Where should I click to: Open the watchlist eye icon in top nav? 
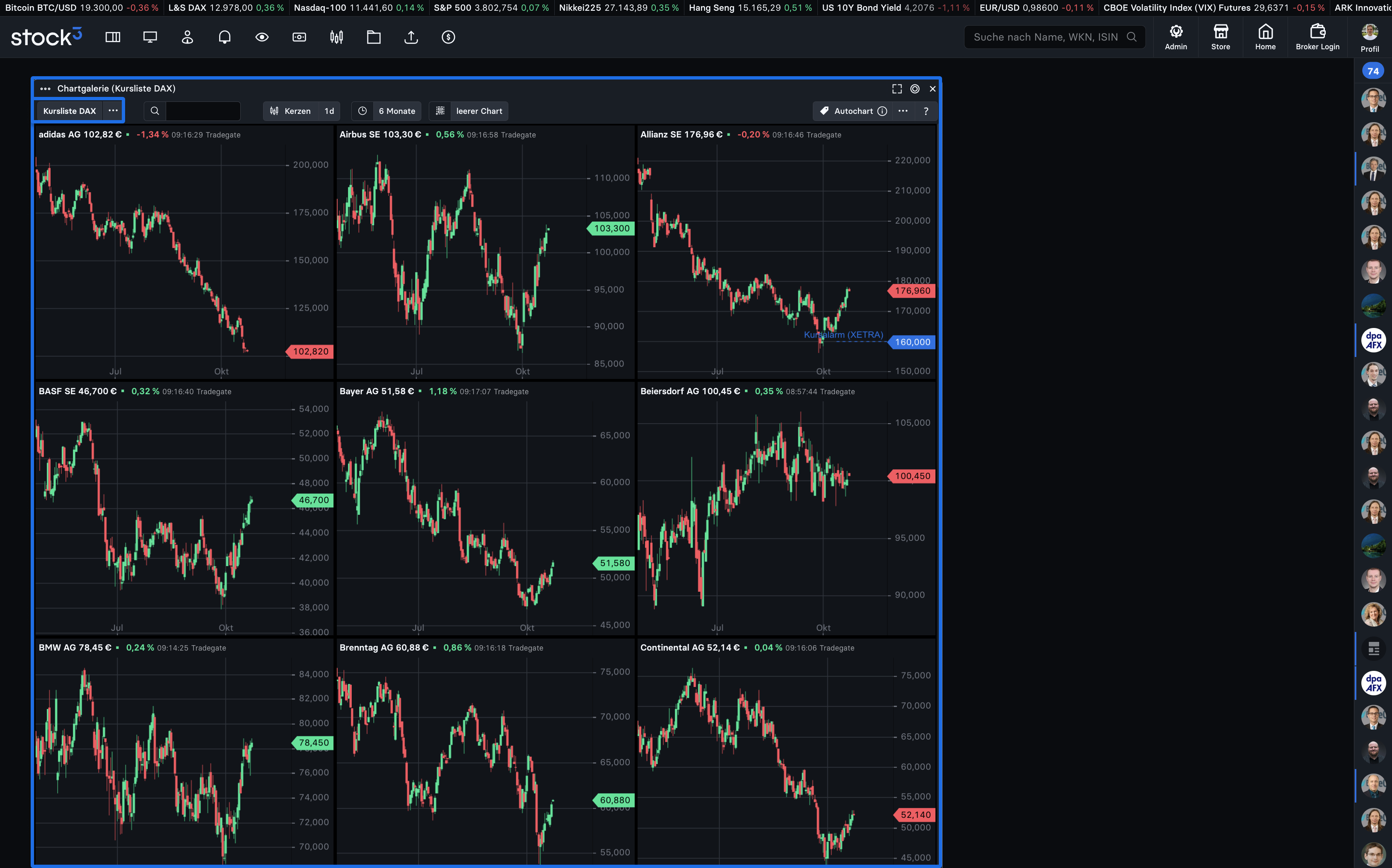tap(262, 37)
